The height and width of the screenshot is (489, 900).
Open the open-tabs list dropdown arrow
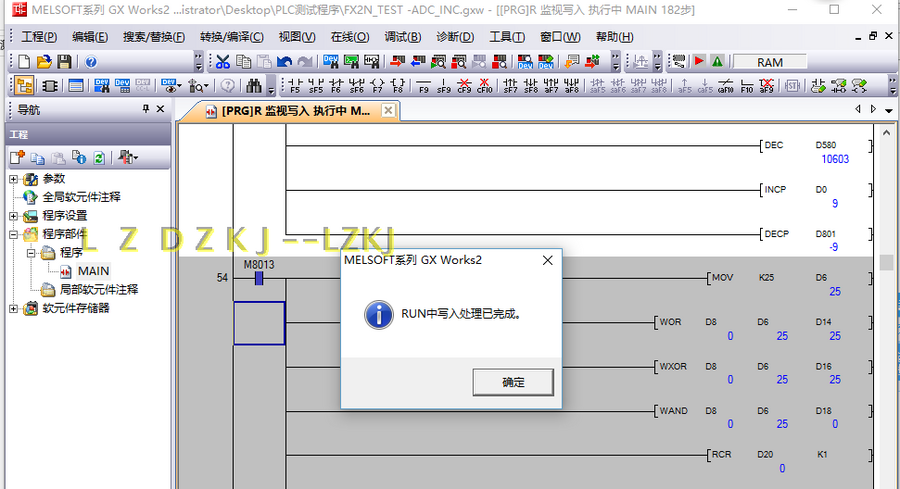click(x=889, y=110)
